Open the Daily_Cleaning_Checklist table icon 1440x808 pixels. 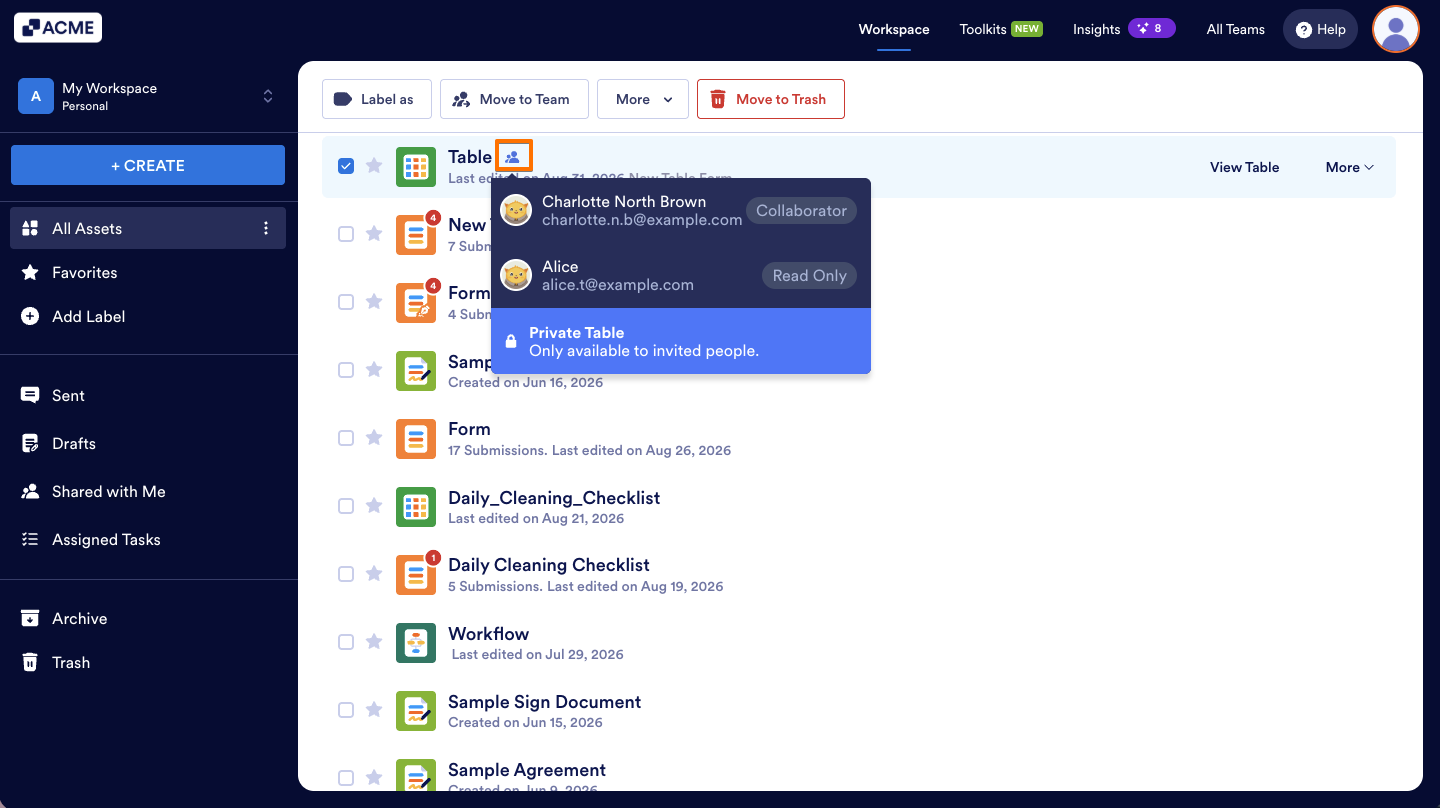416,507
